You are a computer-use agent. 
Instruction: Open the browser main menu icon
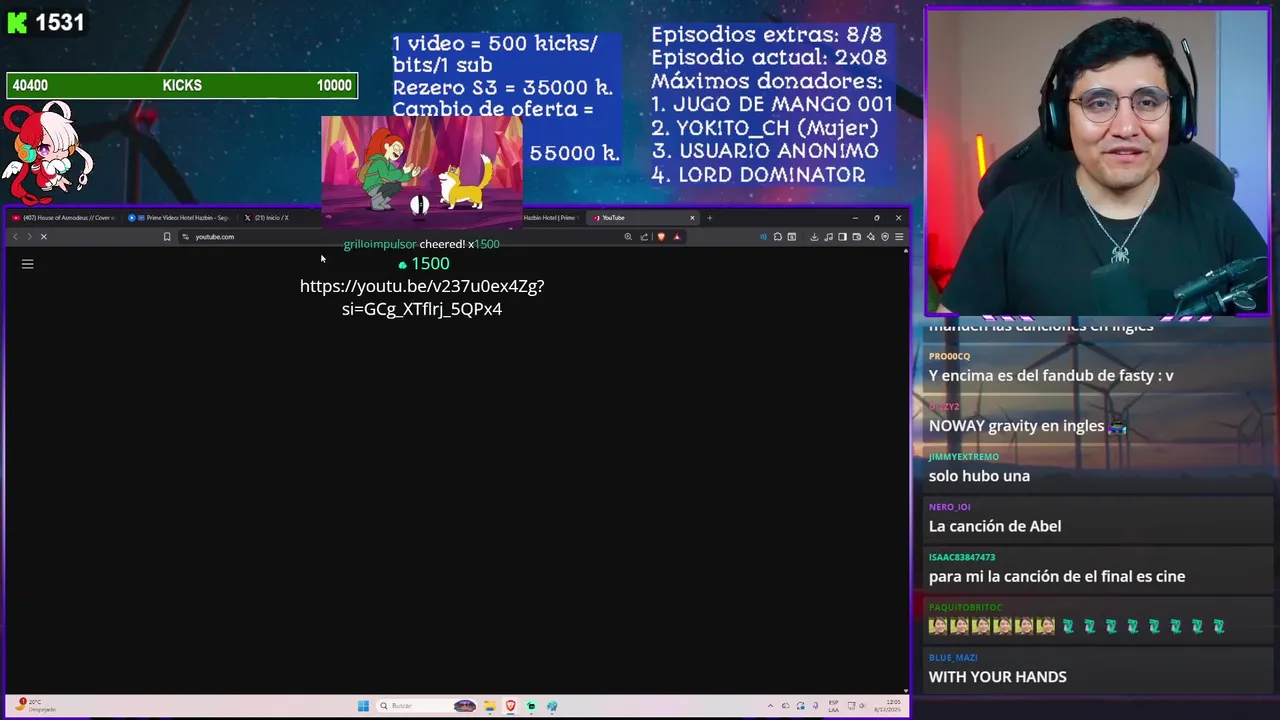[899, 237]
